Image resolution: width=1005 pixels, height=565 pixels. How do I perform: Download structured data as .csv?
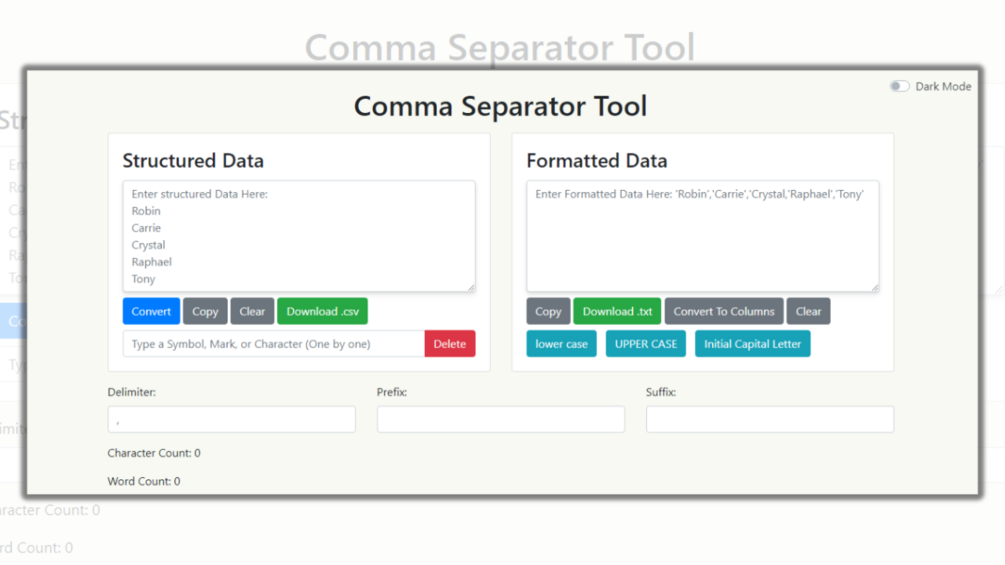pyautogui.click(x=322, y=312)
